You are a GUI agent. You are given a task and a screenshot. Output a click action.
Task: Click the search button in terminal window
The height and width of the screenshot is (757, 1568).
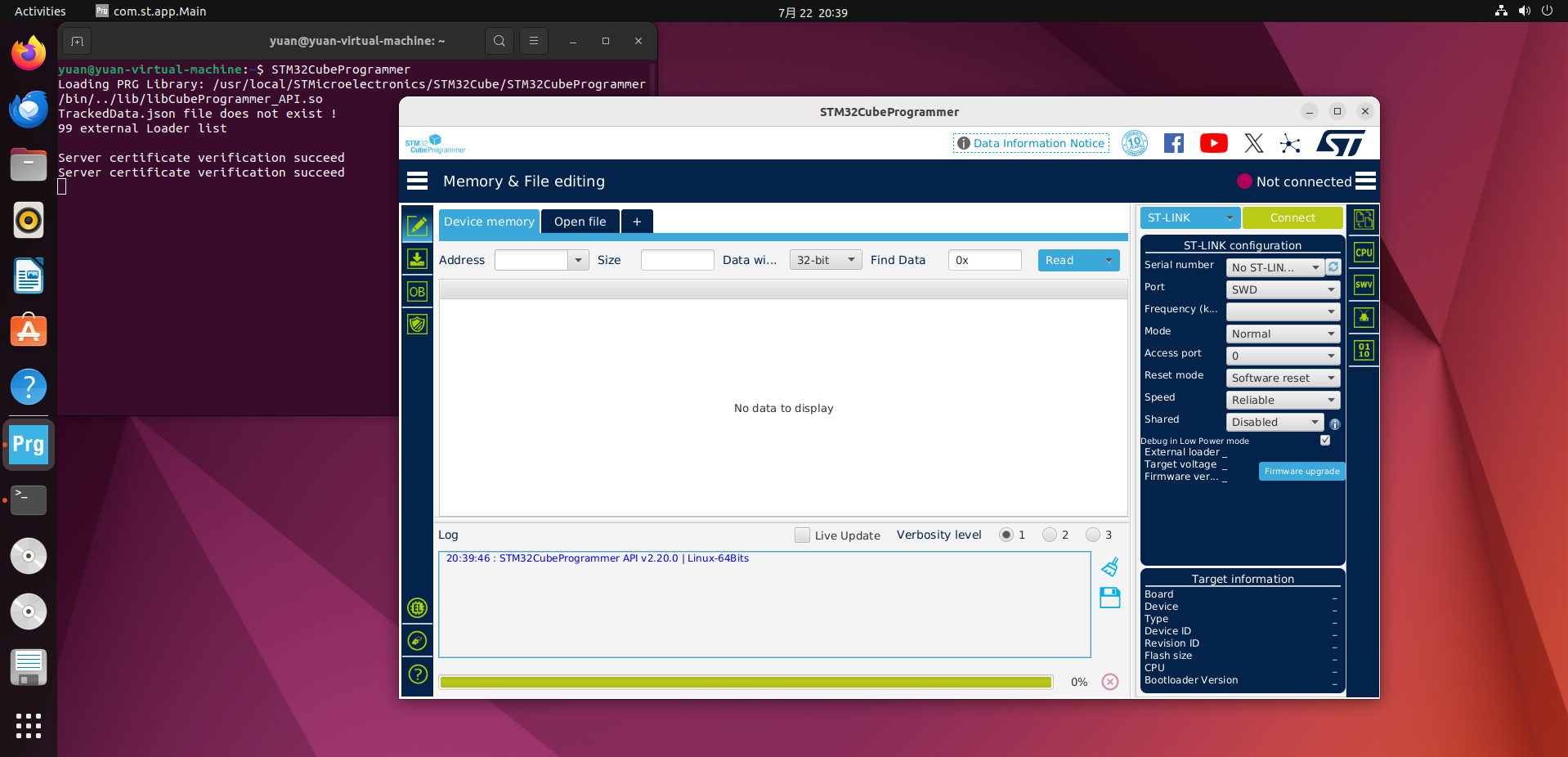tap(499, 41)
